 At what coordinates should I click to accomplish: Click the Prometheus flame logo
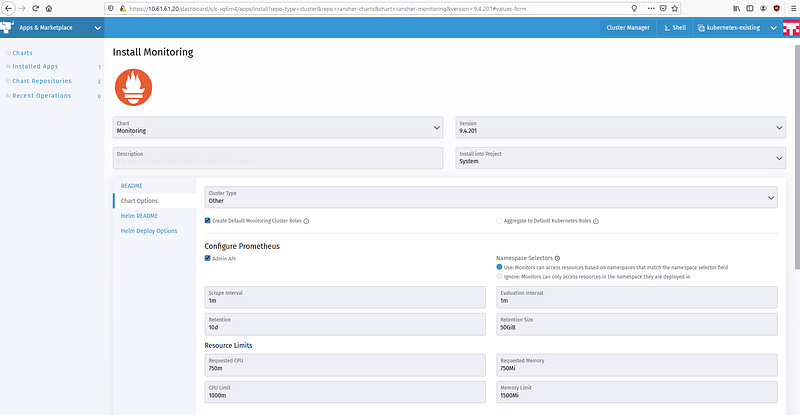(133, 87)
